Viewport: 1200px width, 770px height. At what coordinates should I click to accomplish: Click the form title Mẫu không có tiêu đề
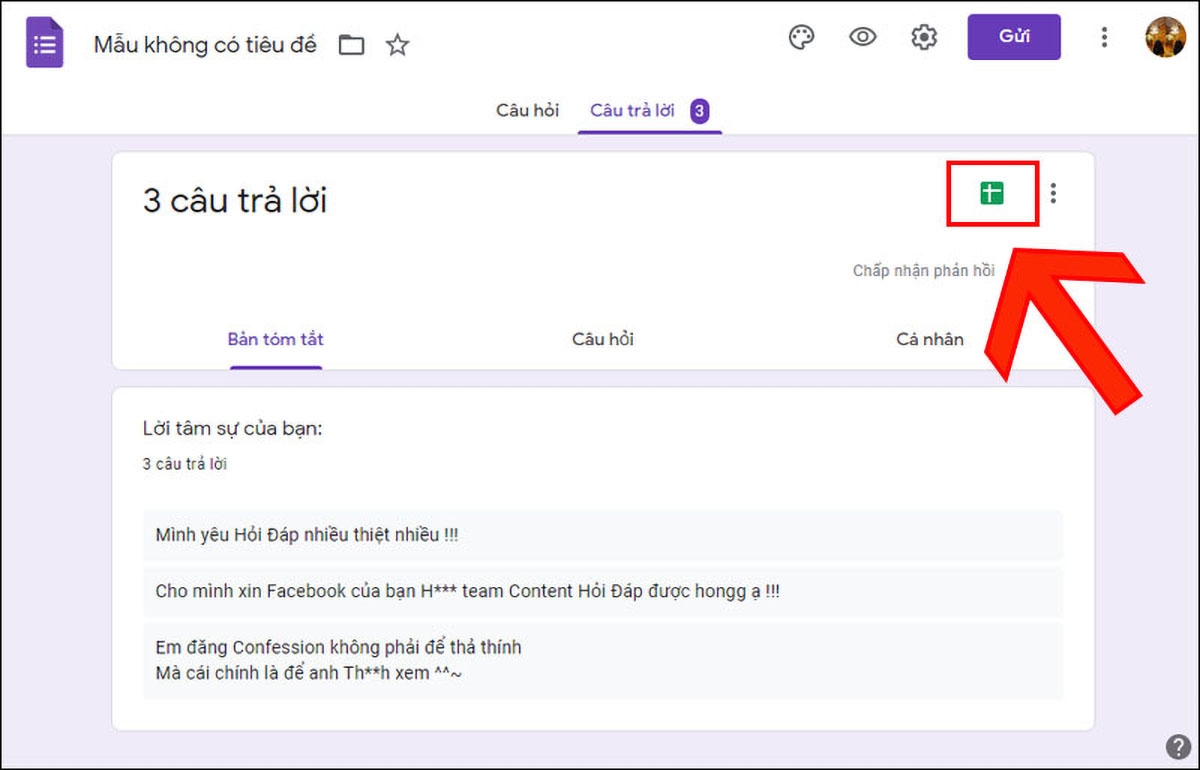[205, 44]
